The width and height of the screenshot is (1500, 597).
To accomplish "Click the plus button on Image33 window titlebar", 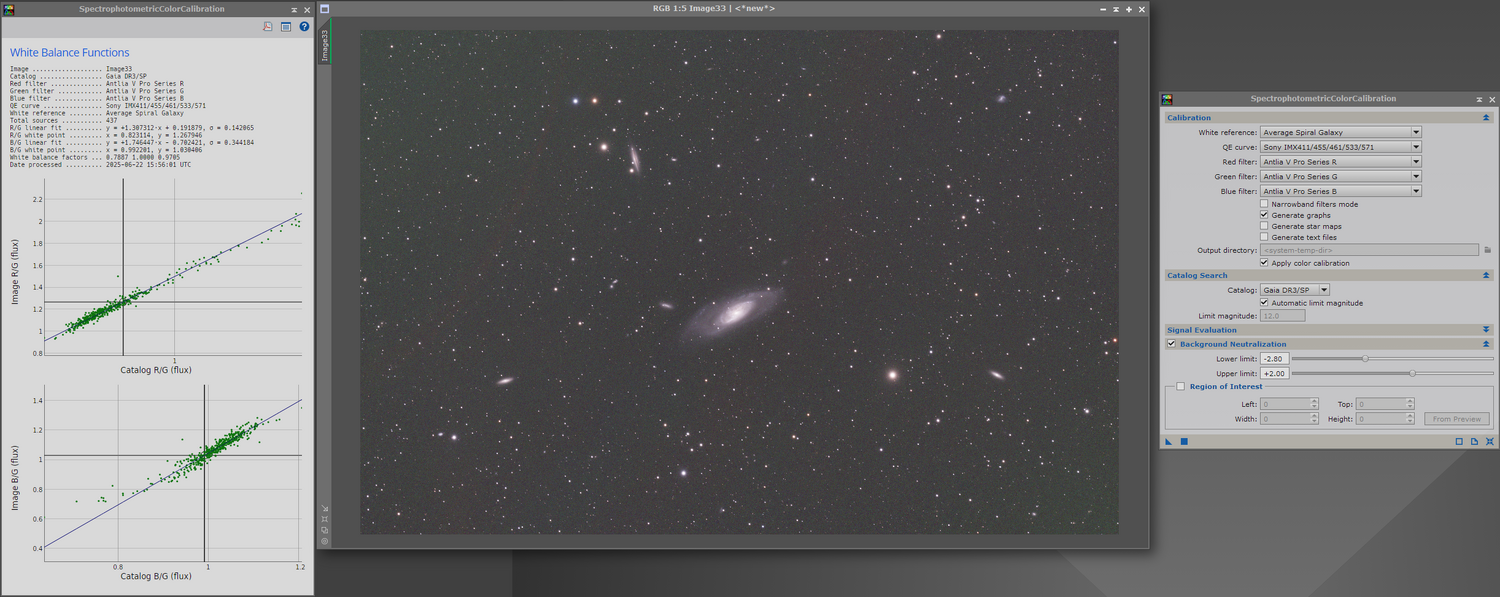I will click(x=1129, y=9).
